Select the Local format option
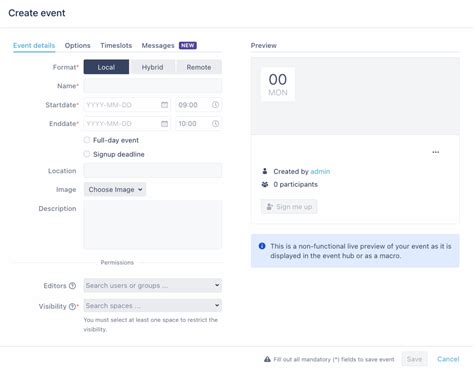Image resolution: width=474 pixels, height=370 pixels. pos(106,67)
